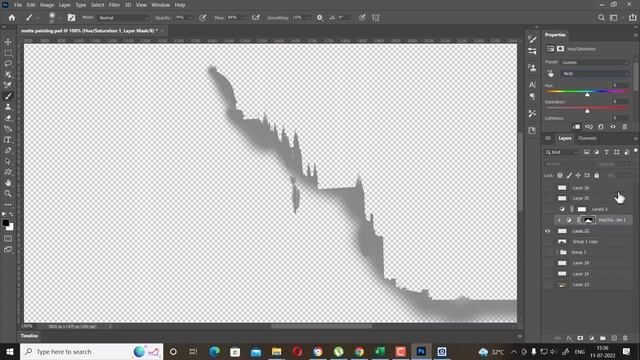This screenshot has height=360, width=640.
Task: Switch to the Channels tab
Action: coord(587,138)
